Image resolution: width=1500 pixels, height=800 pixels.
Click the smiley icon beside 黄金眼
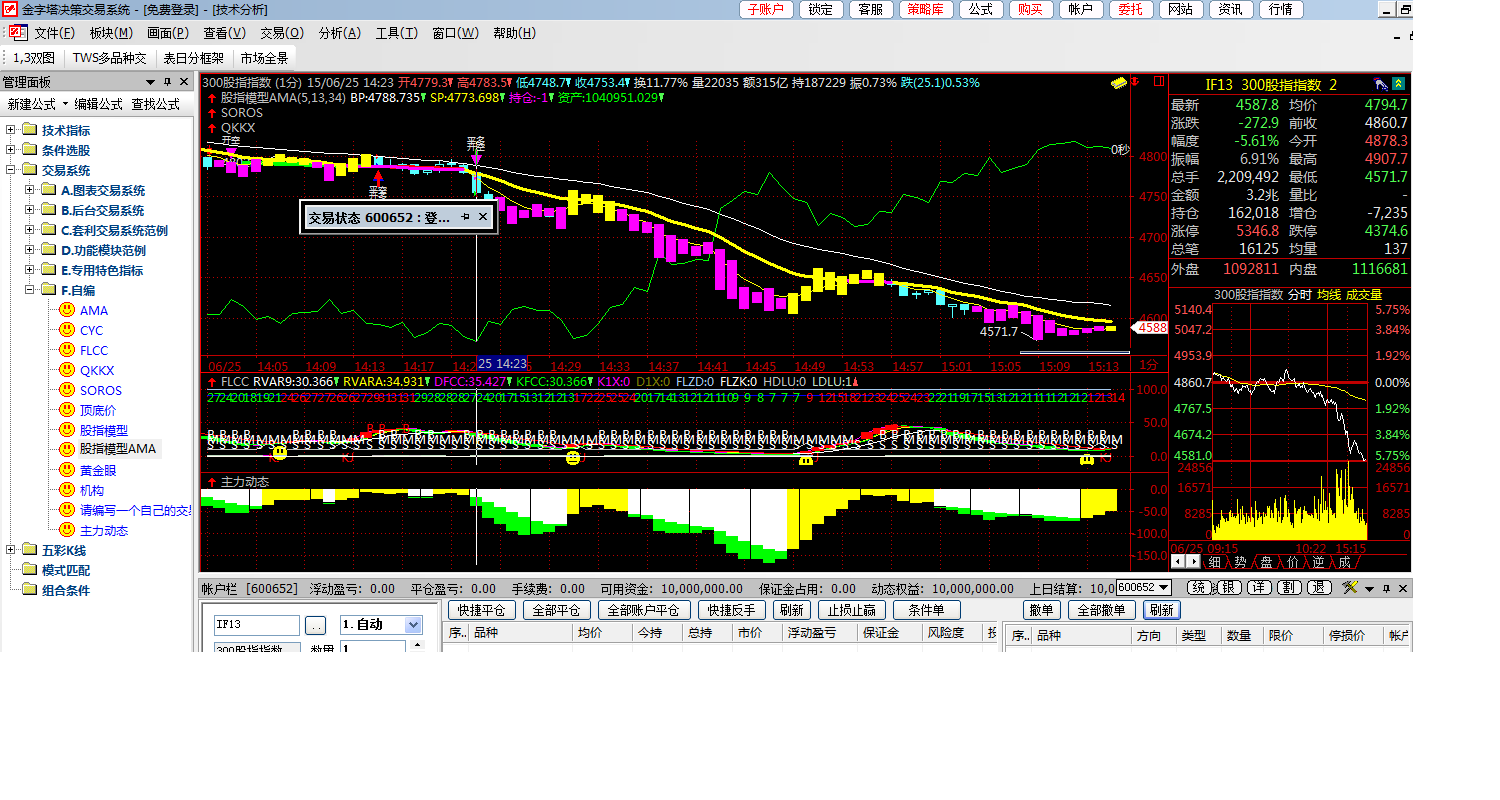pos(67,470)
